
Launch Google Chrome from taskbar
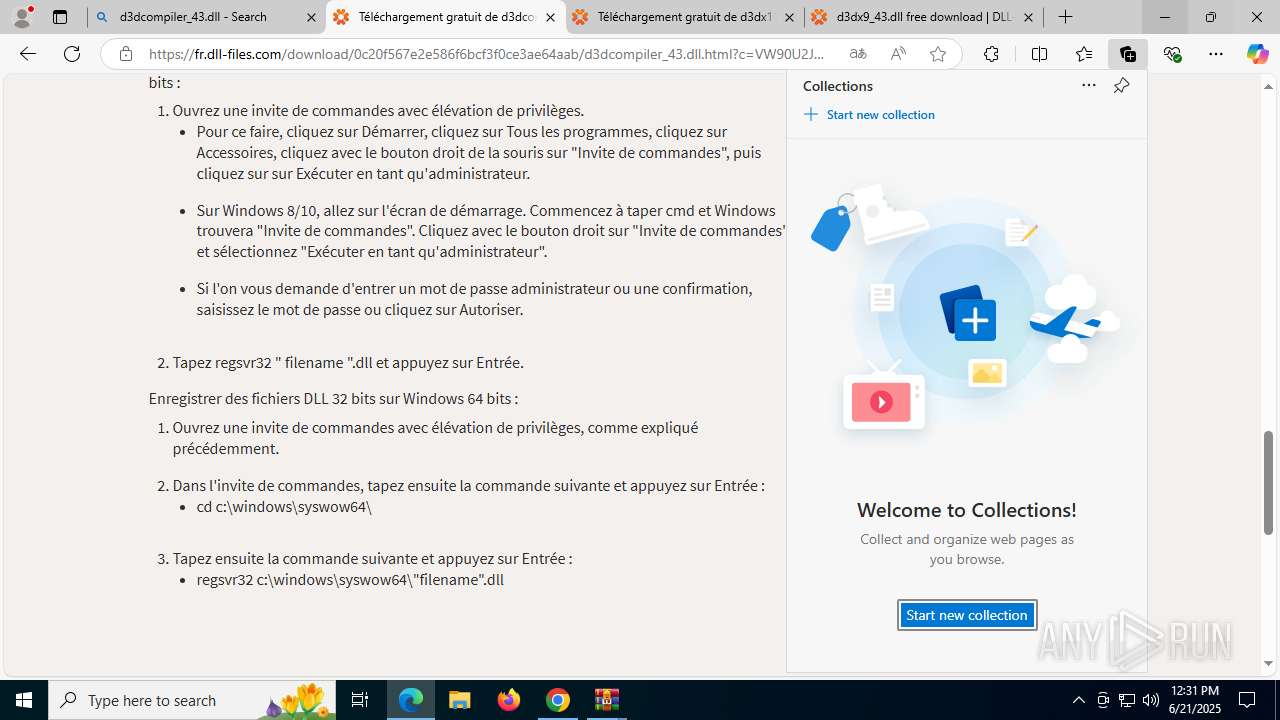pyautogui.click(x=558, y=700)
